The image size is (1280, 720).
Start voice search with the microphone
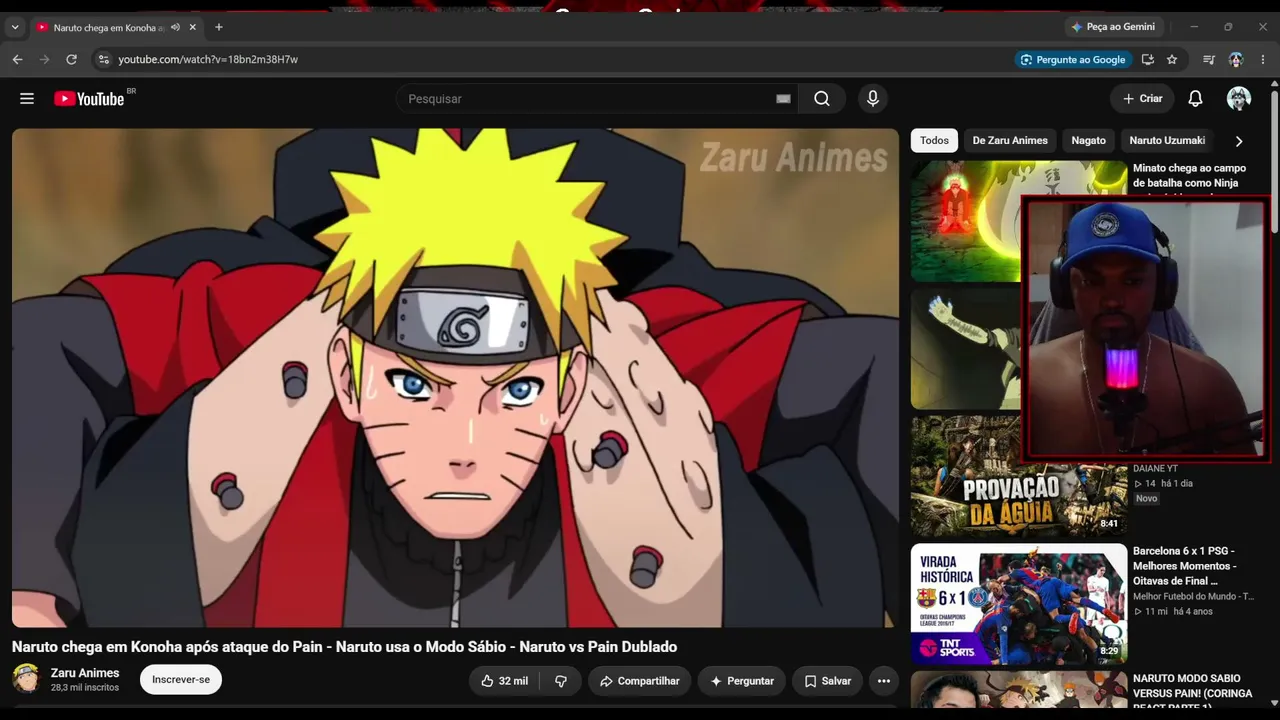tap(873, 99)
